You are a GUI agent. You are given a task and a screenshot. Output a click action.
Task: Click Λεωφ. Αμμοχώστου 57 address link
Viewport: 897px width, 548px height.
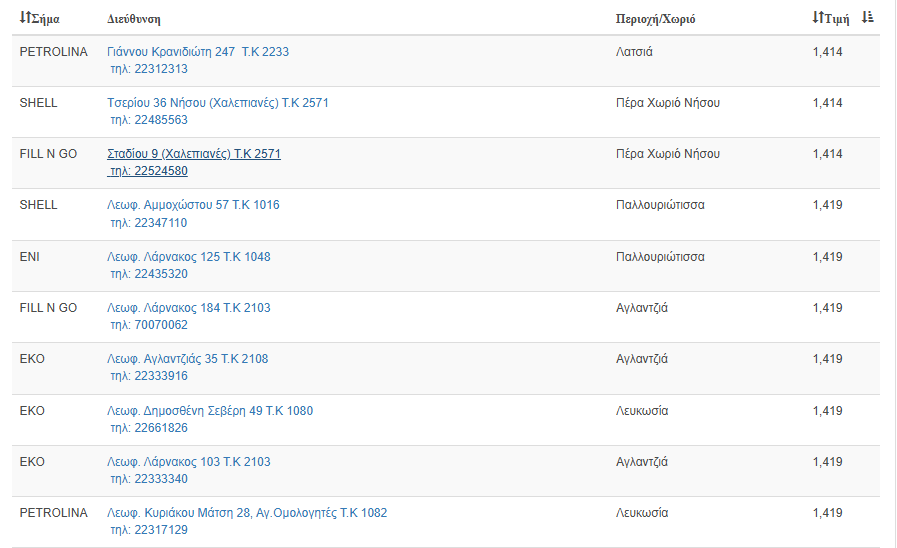193,205
